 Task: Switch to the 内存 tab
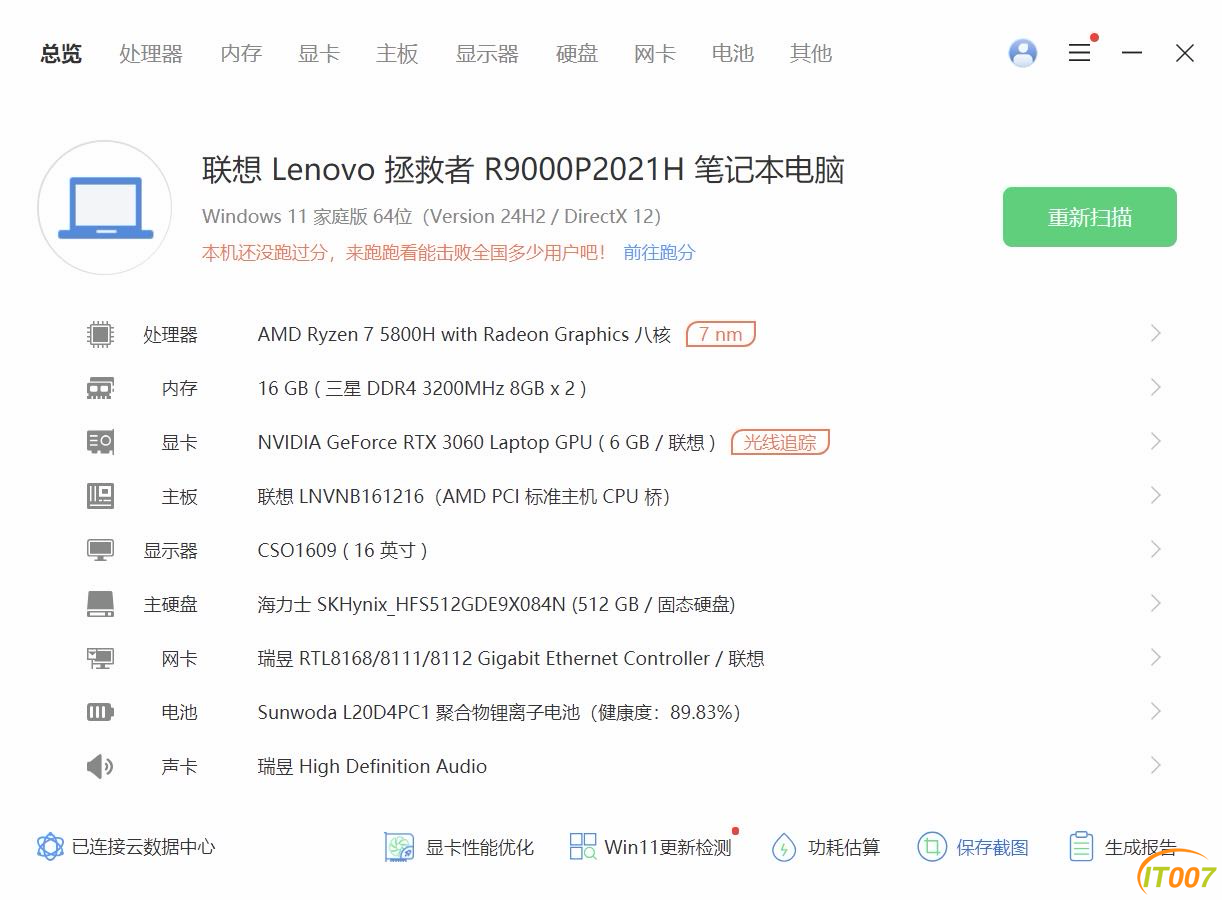click(241, 54)
